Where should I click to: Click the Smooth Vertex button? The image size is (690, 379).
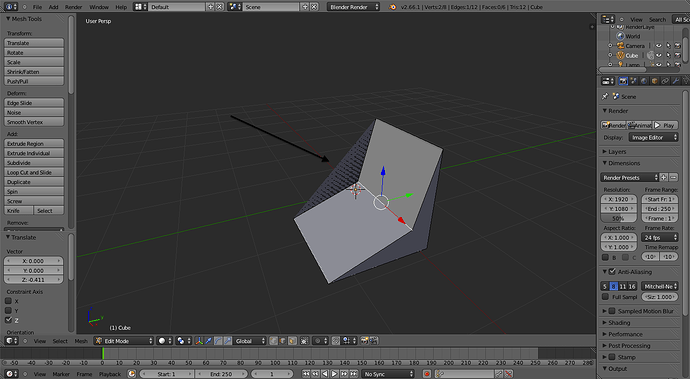(x=34, y=122)
